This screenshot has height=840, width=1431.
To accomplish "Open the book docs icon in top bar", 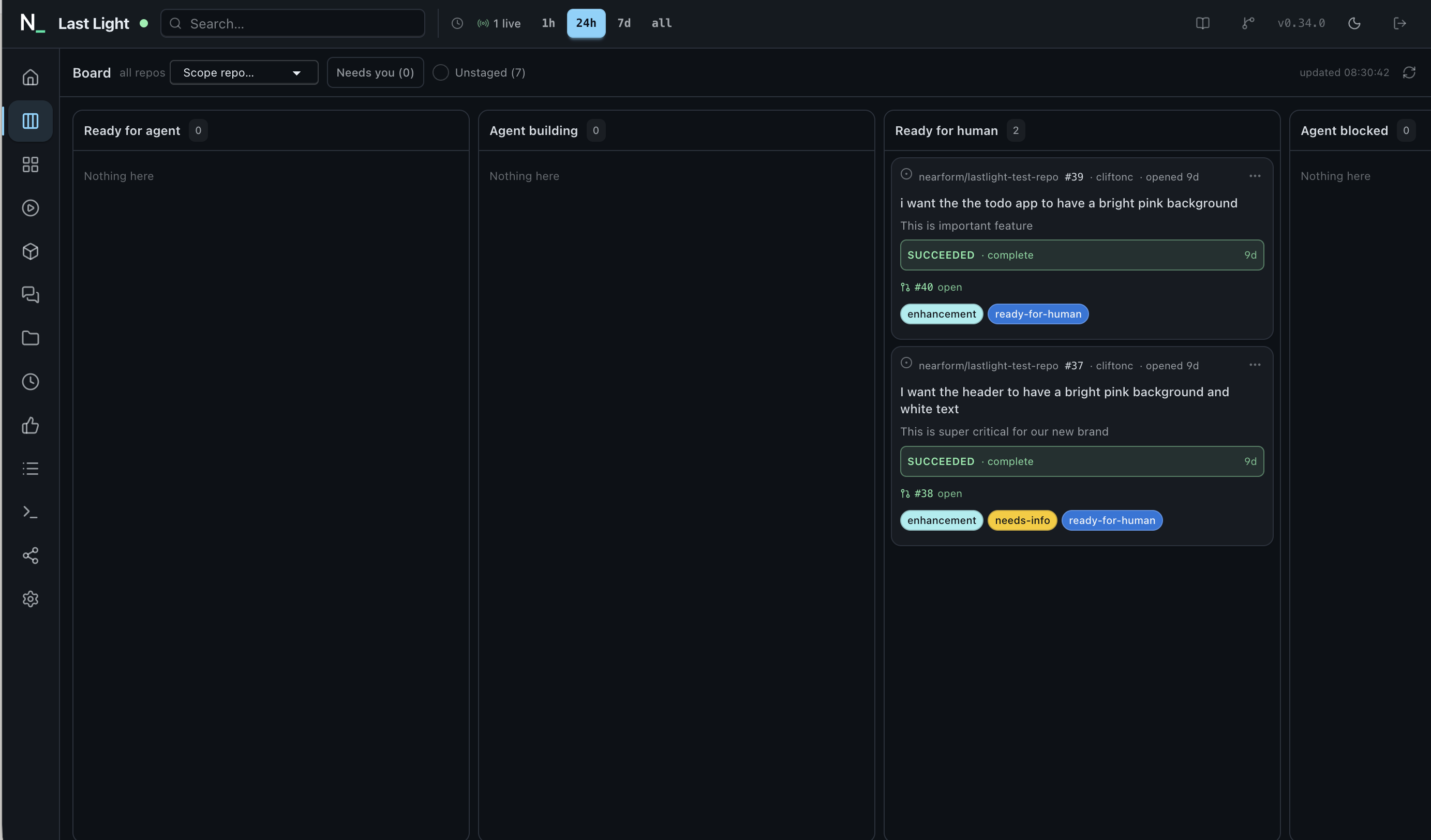I will 1203,23.
